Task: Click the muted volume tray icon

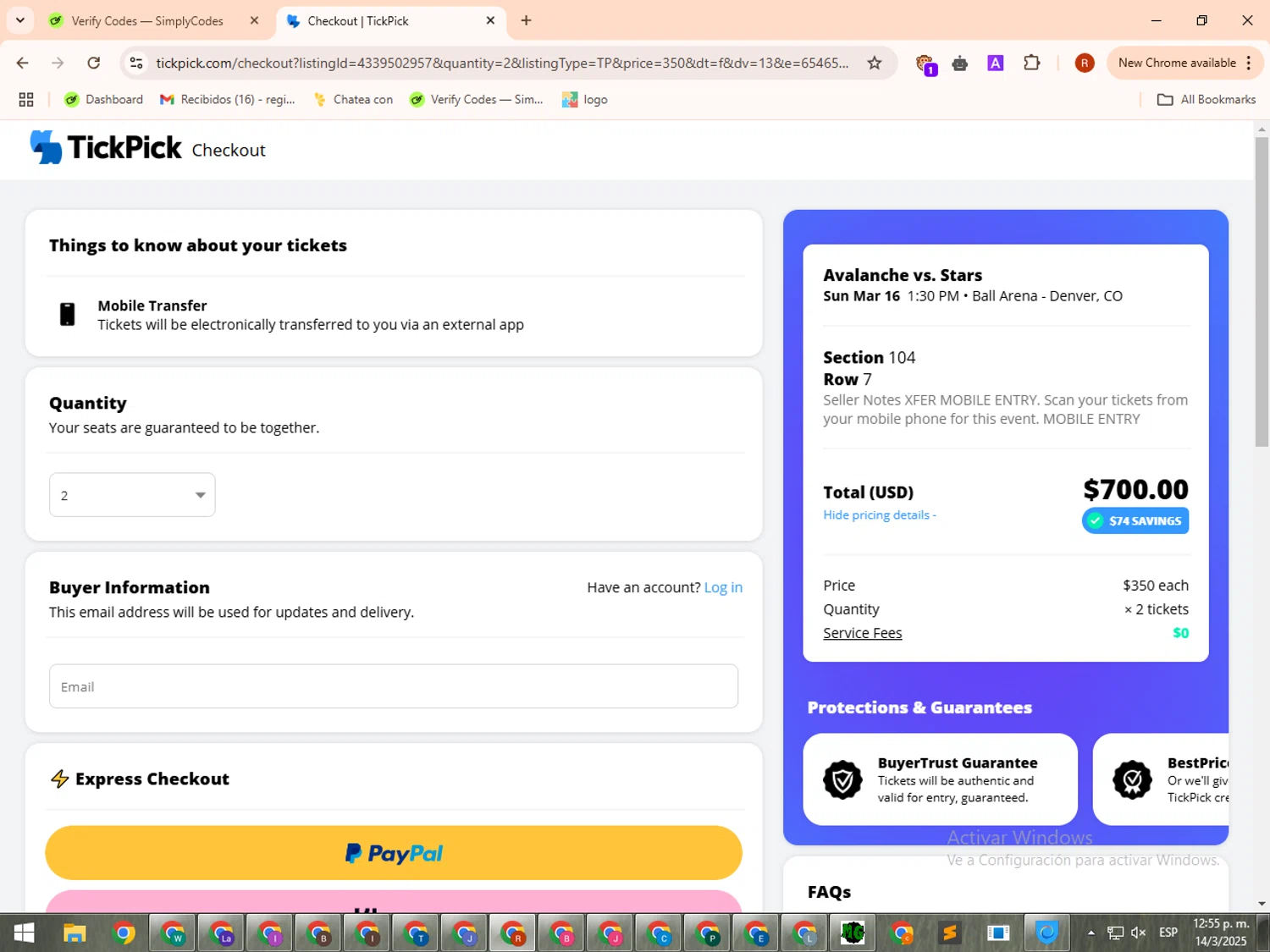Action: coord(1139,933)
